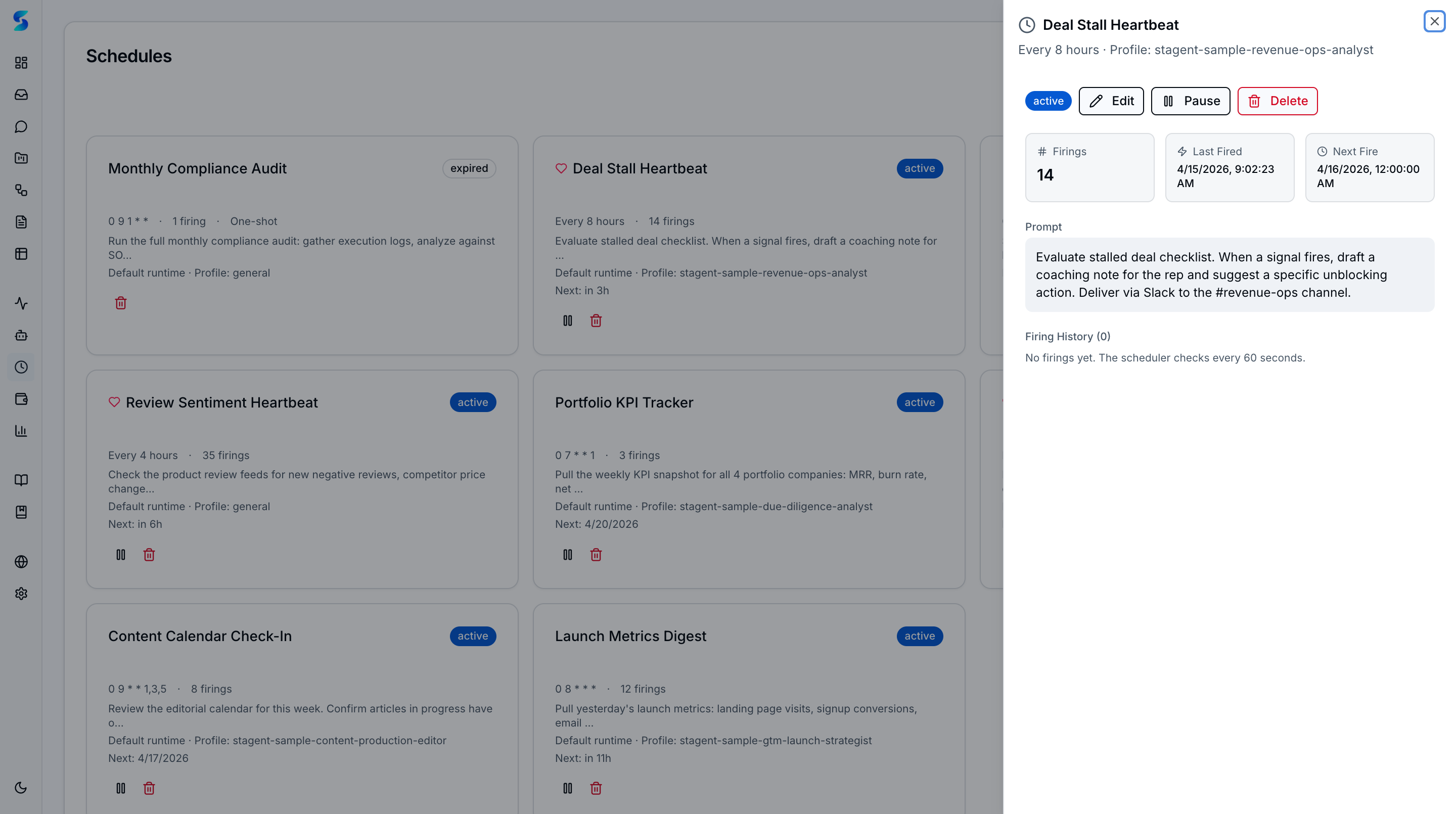
Task: Open the activity pulse monitor
Action: [x=21, y=303]
